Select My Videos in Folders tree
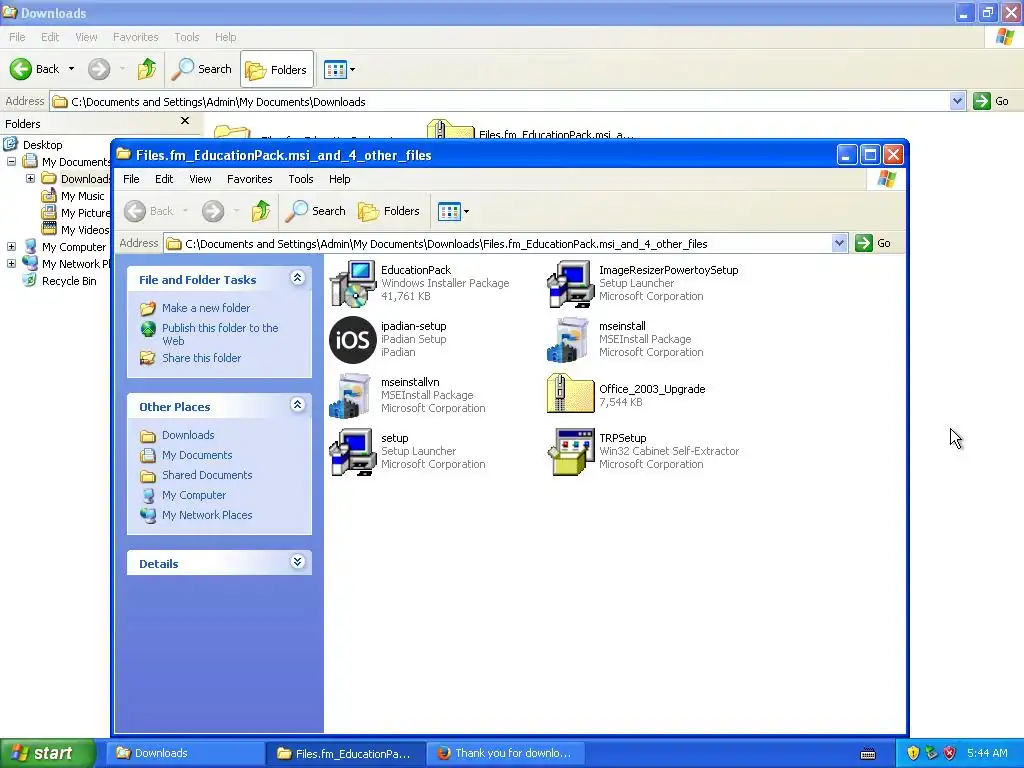This screenshot has height=768, width=1024. pos(85,230)
